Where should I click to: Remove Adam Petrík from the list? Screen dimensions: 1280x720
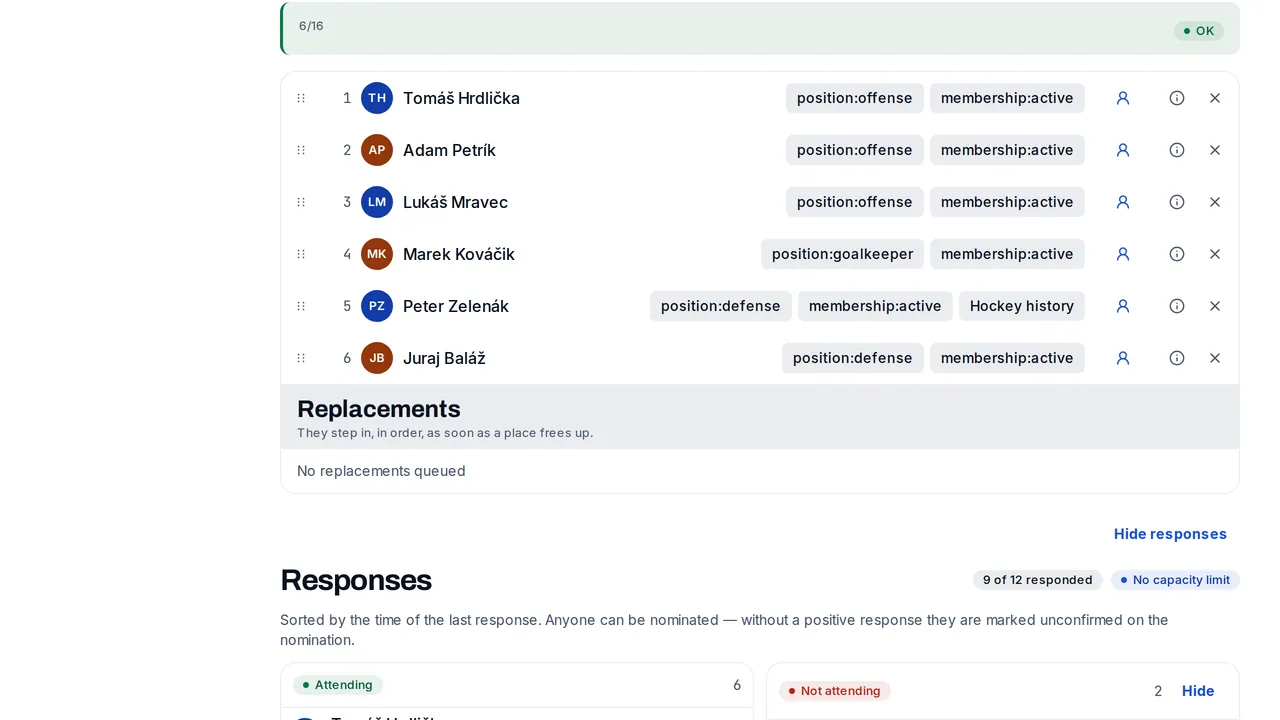1215,150
